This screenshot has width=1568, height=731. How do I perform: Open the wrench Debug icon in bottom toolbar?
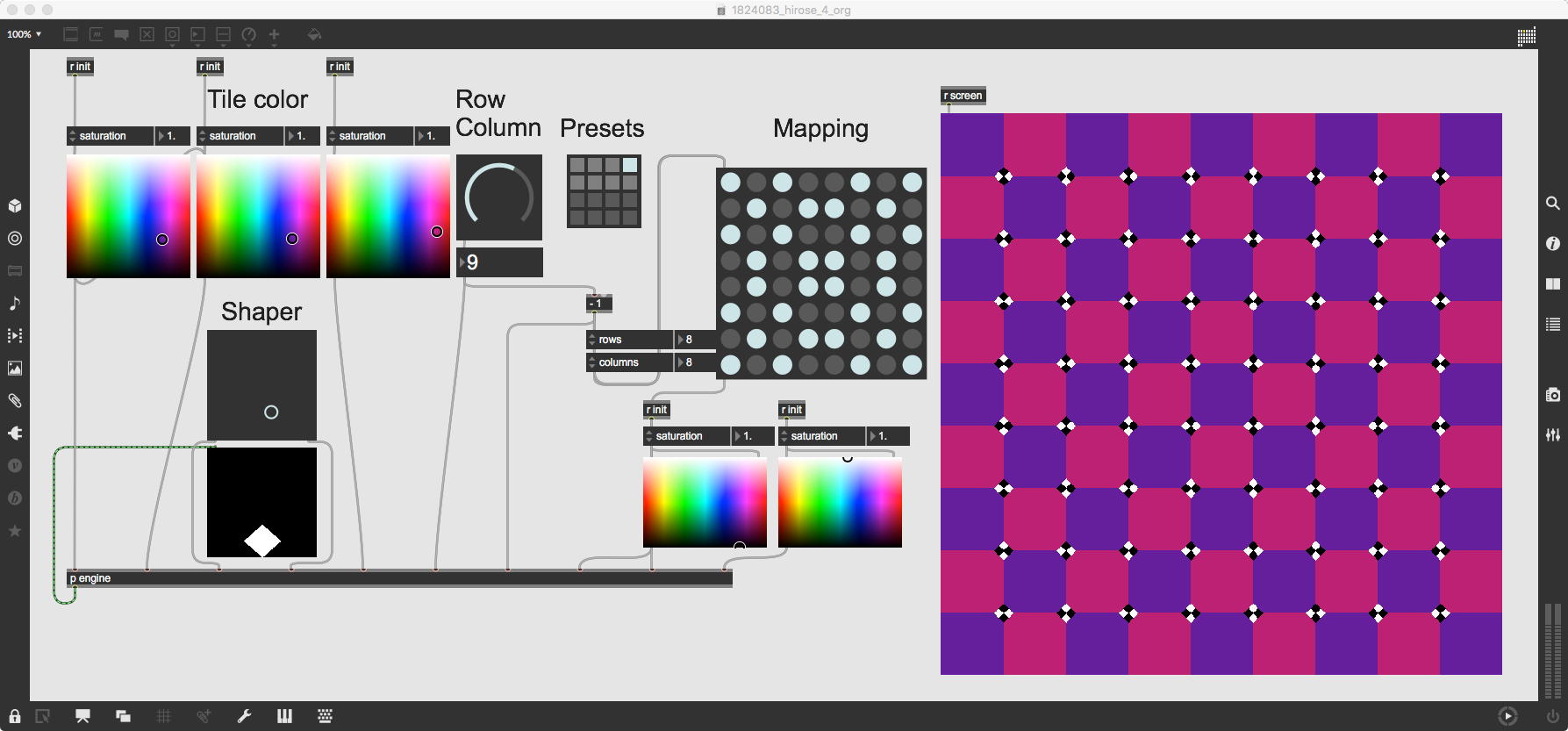[x=244, y=716]
